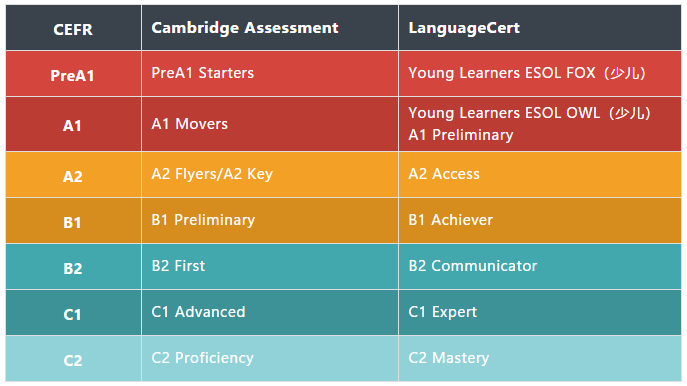Click the PreA1 level cell
This screenshot has height=386, width=687.
[x=73, y=74]
